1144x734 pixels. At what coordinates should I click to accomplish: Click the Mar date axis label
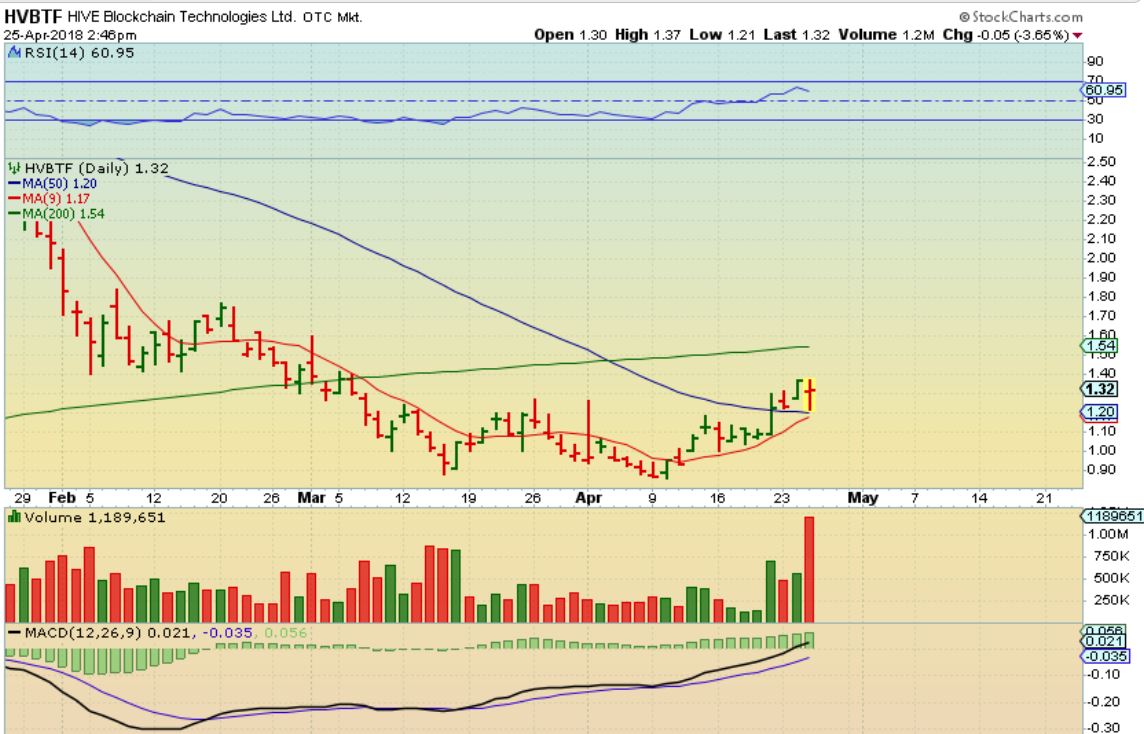coord(312,498)
